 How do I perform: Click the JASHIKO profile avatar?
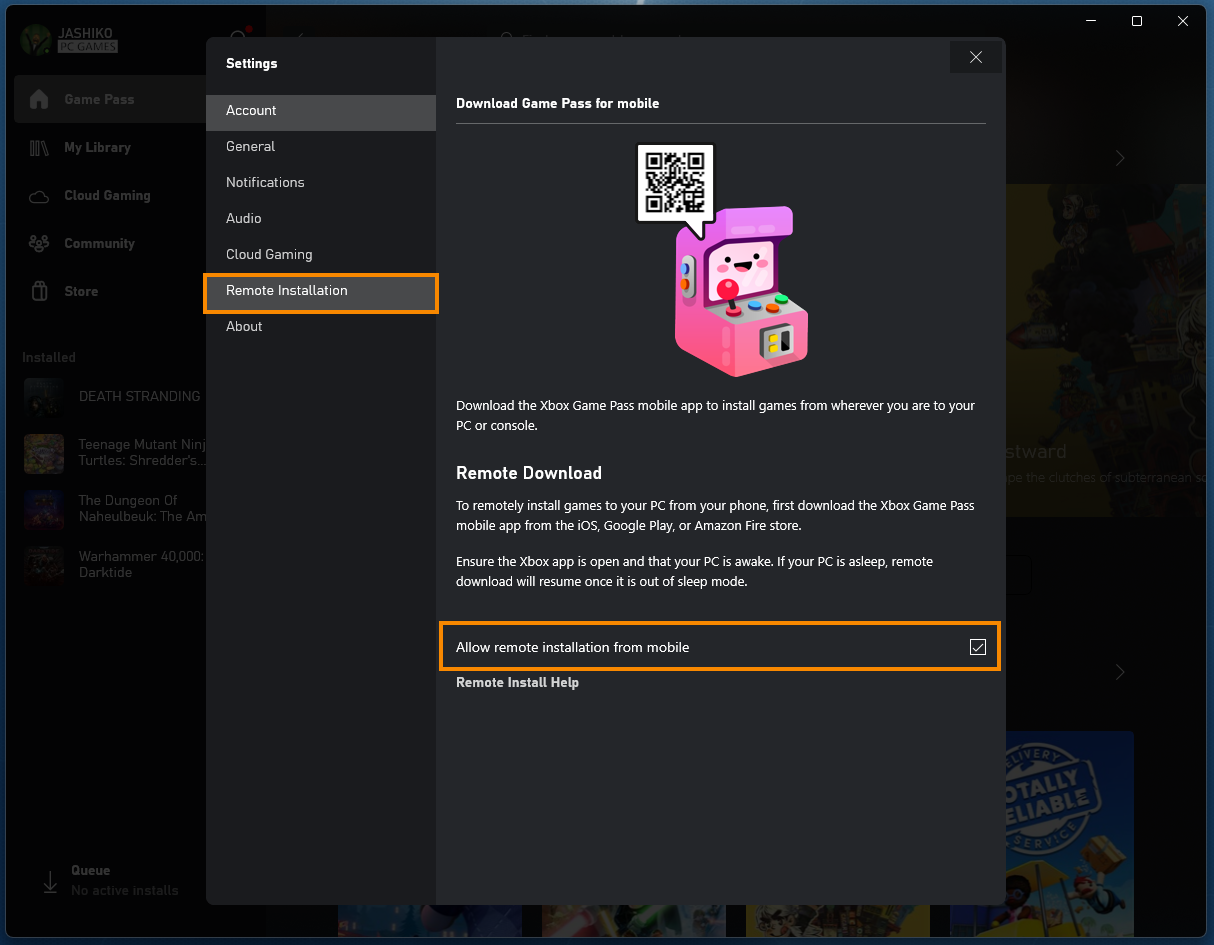tap(35, 39)
